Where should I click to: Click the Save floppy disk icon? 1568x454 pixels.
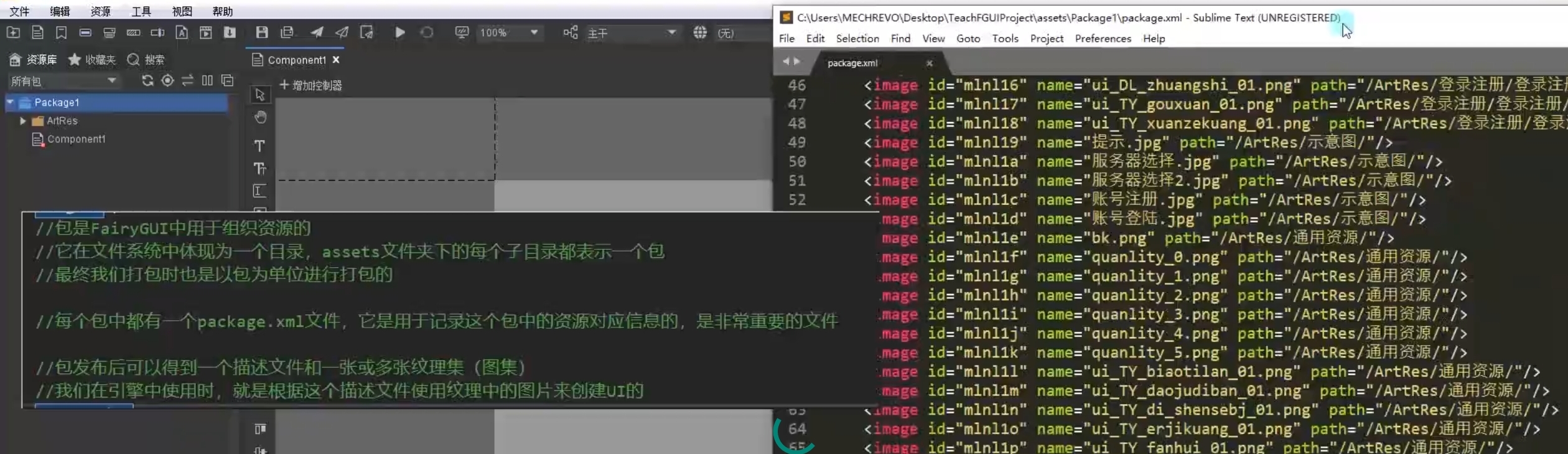pos(262,32)
